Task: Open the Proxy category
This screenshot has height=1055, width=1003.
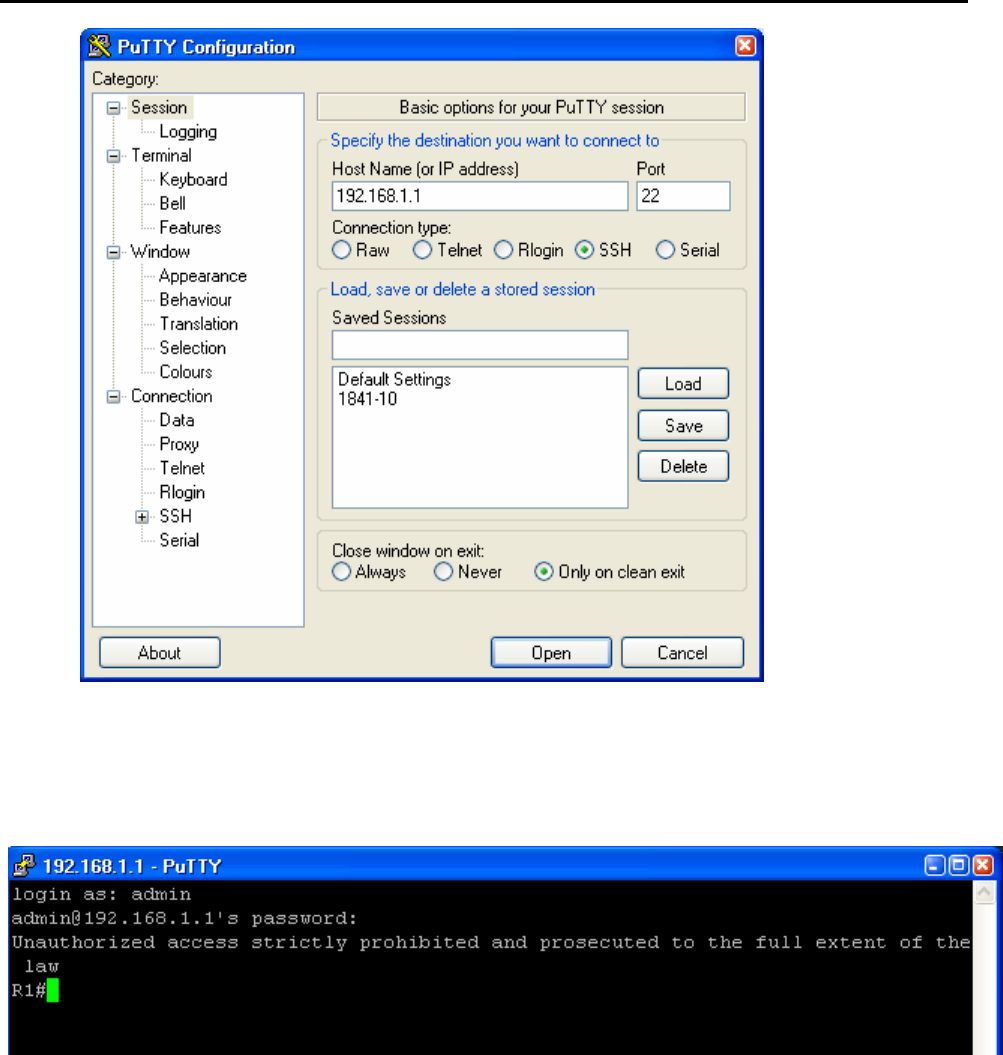Action: coord(179,445)
